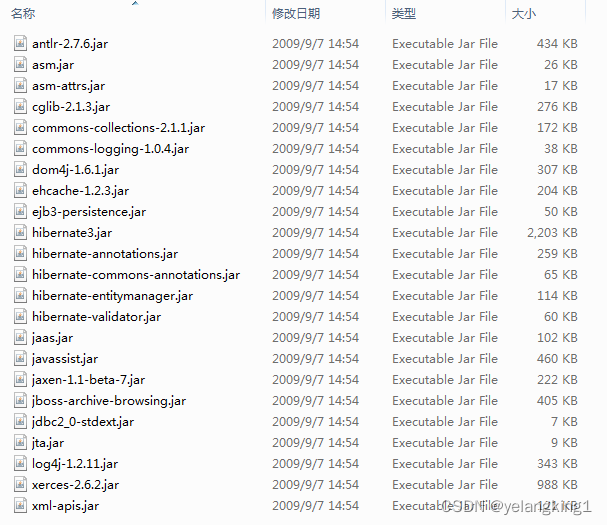
Task: Select the icon for asm-attrs.jar
Action: pyautogui.click(x=20, y=85)
